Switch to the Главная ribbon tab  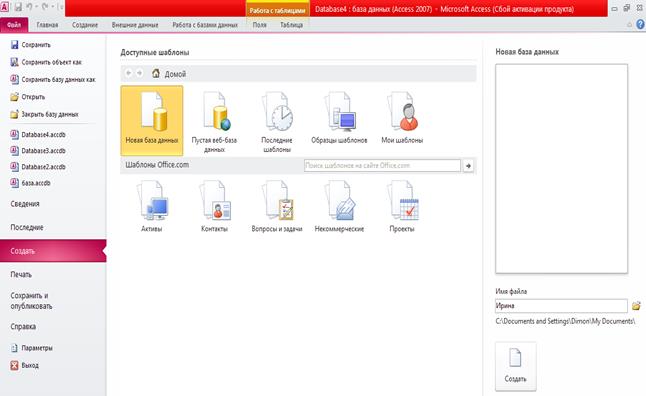click(47, 25)
